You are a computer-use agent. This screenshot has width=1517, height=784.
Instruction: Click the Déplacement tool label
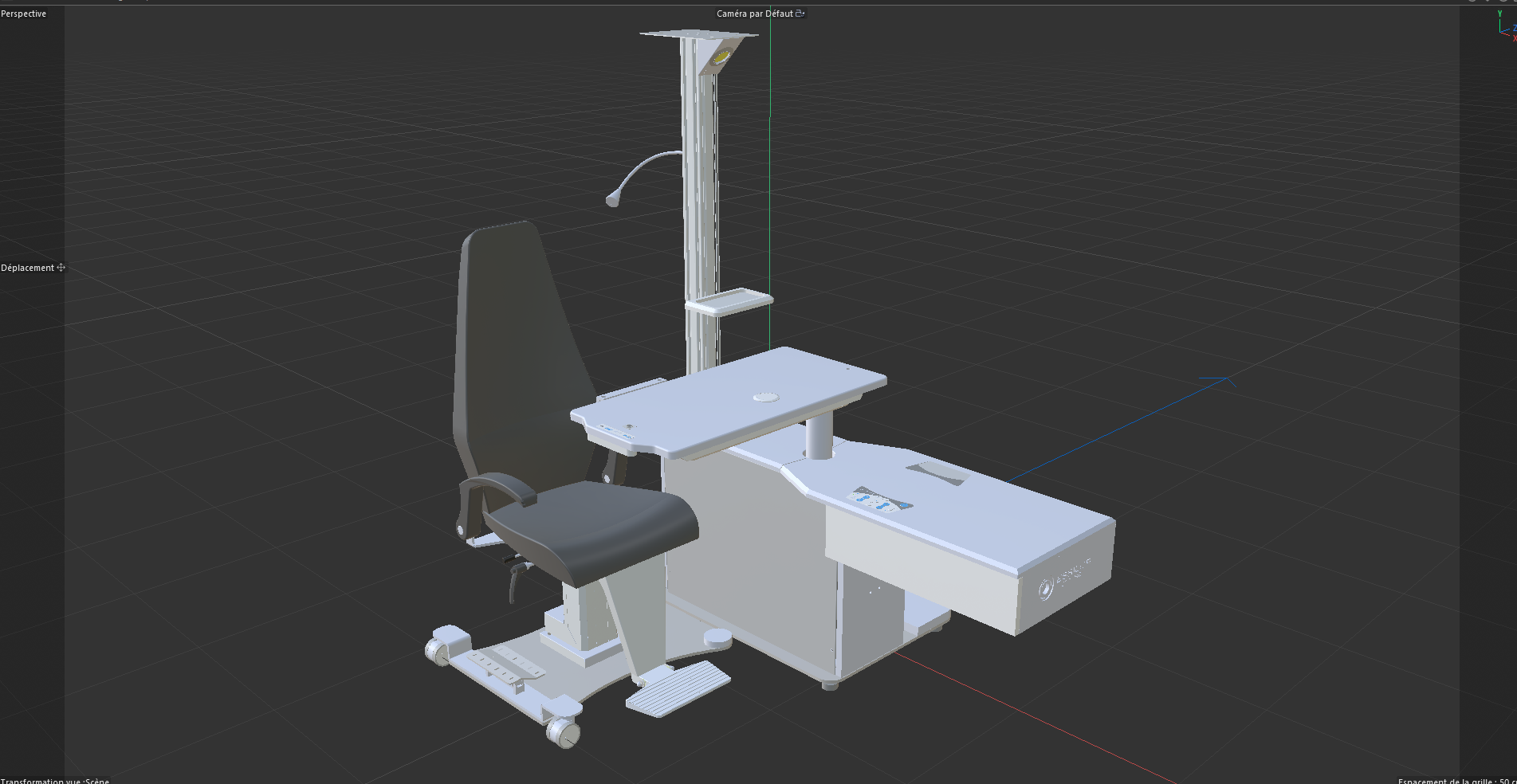pyautogui.click(x=28, y=268)
